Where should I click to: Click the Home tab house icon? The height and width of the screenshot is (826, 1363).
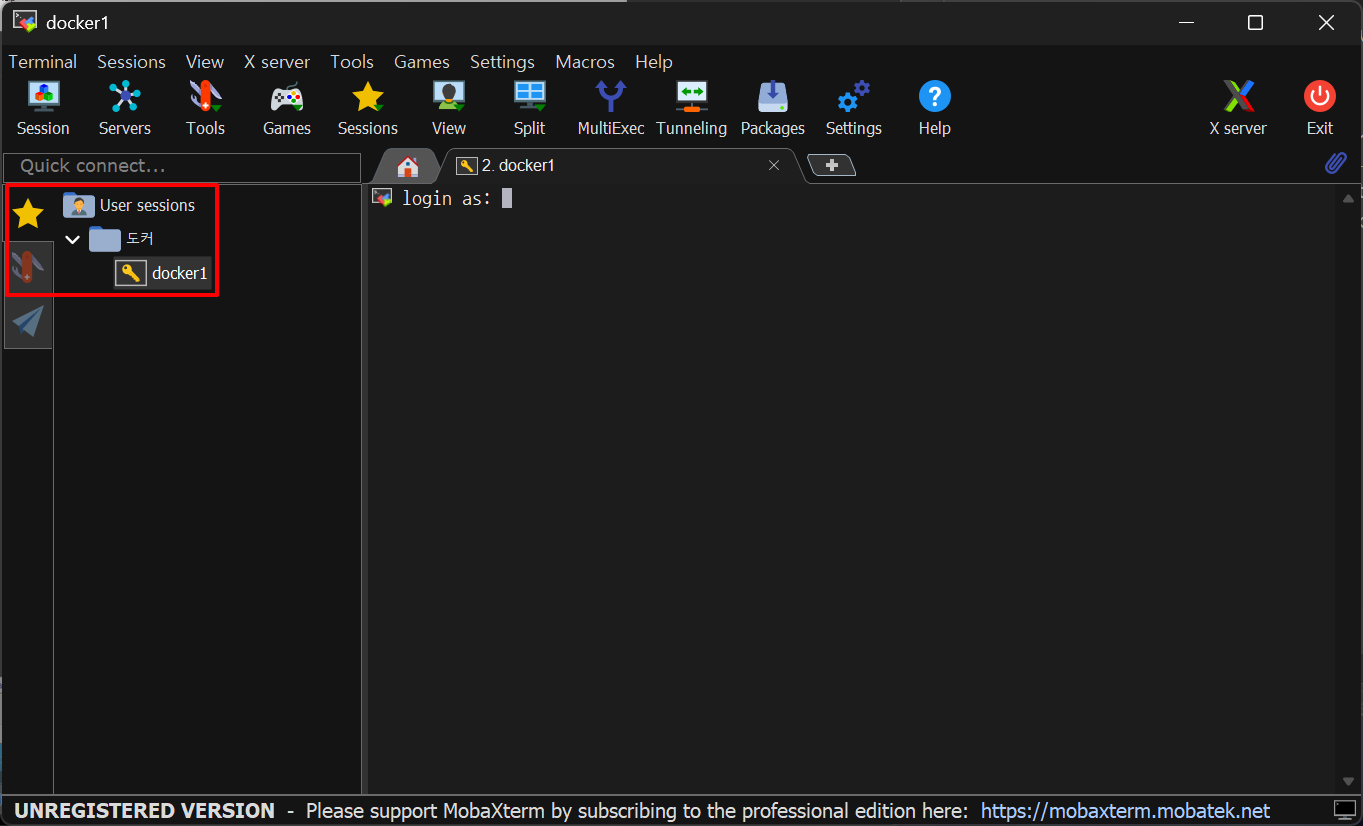(x=407, y=166)
